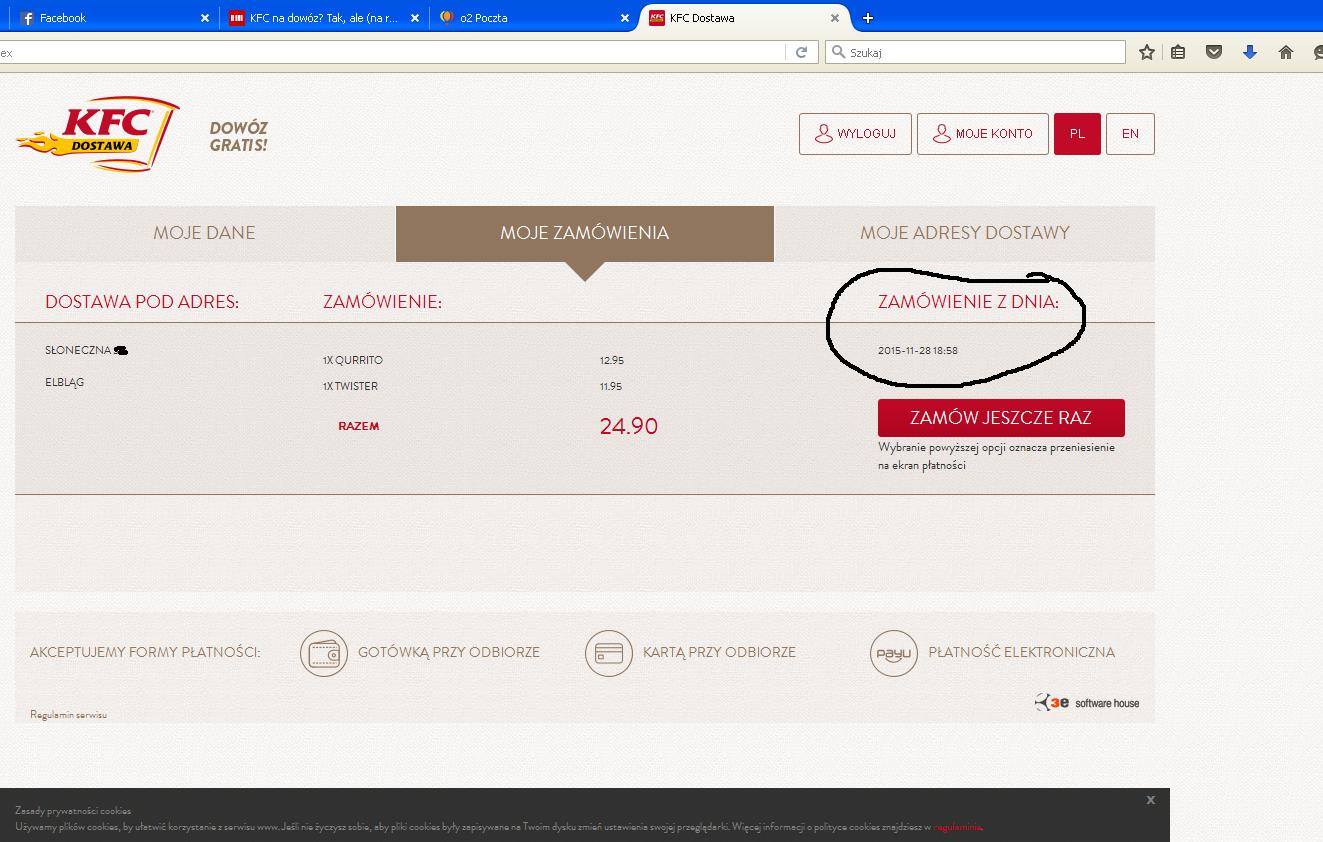Dismiss the cookie notice with x
The image size is (1323, 842).
click(1151, 800)
